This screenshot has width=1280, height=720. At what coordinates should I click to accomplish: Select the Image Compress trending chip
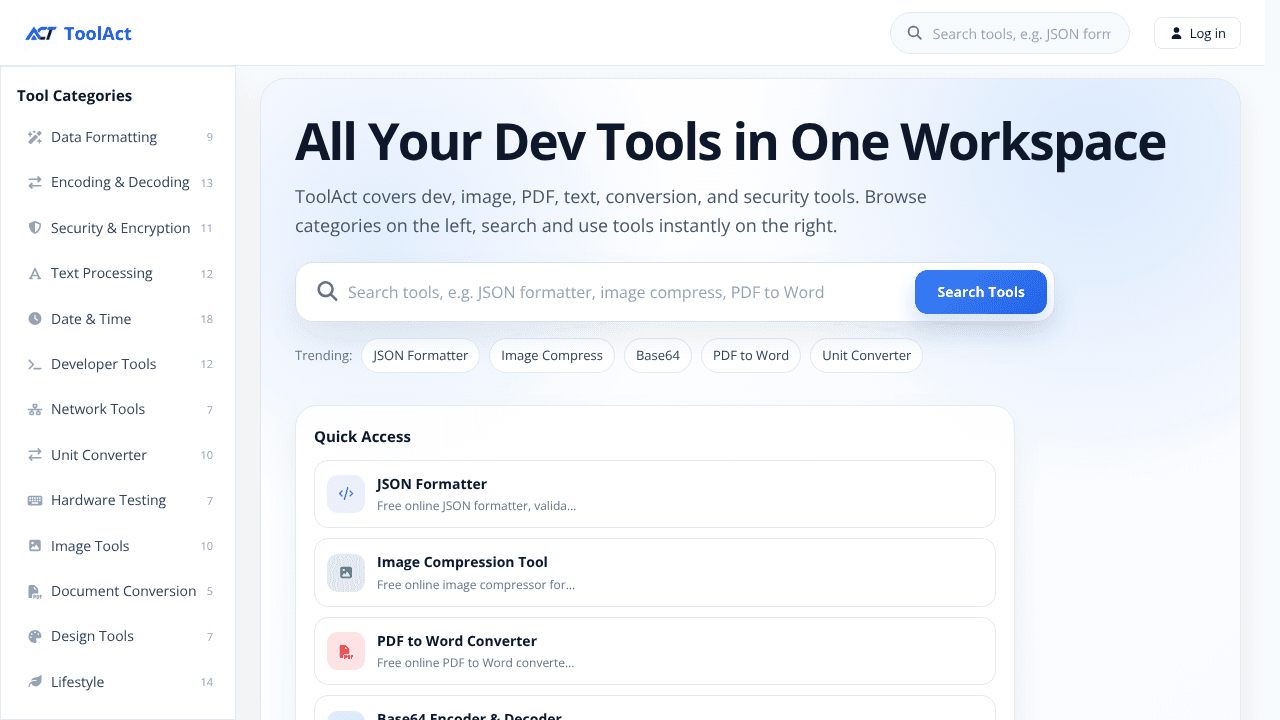552,355
